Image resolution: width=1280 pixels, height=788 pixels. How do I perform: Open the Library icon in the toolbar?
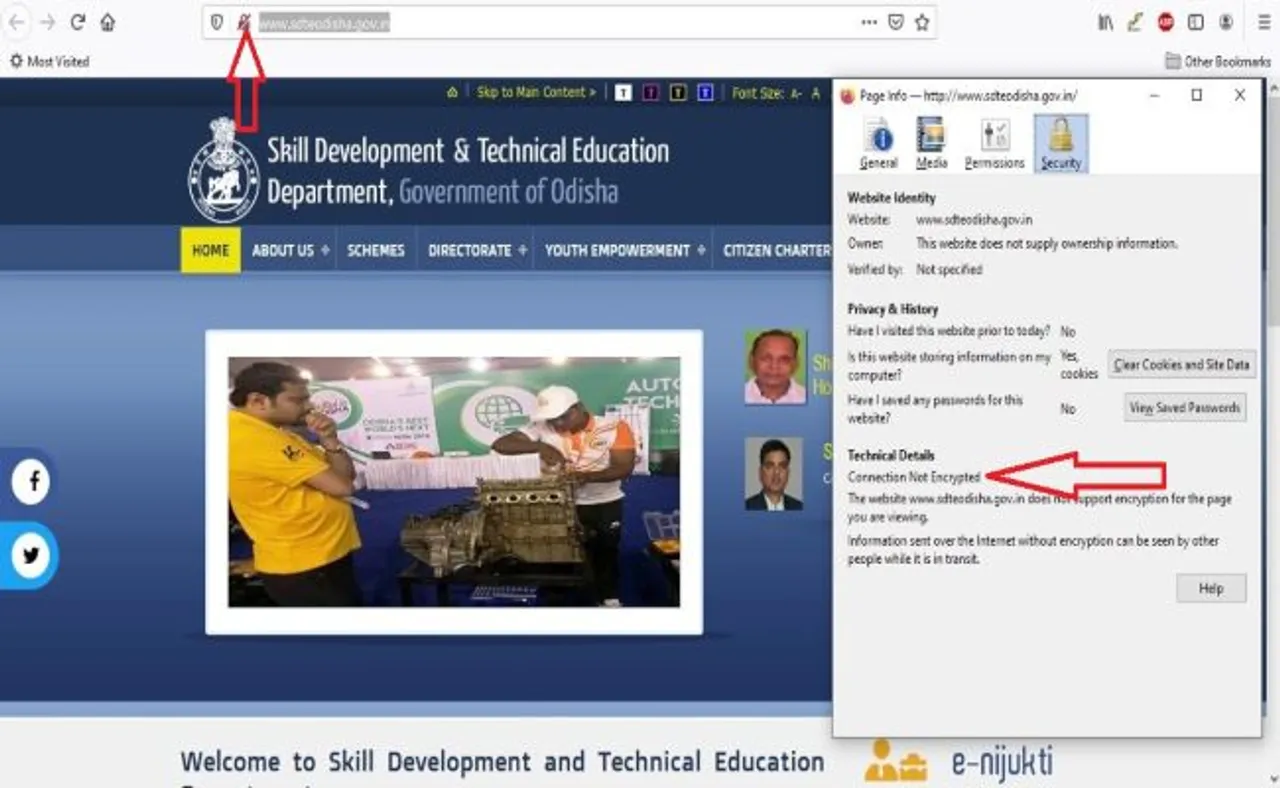pyautogui.click(x=1105, y=22)
